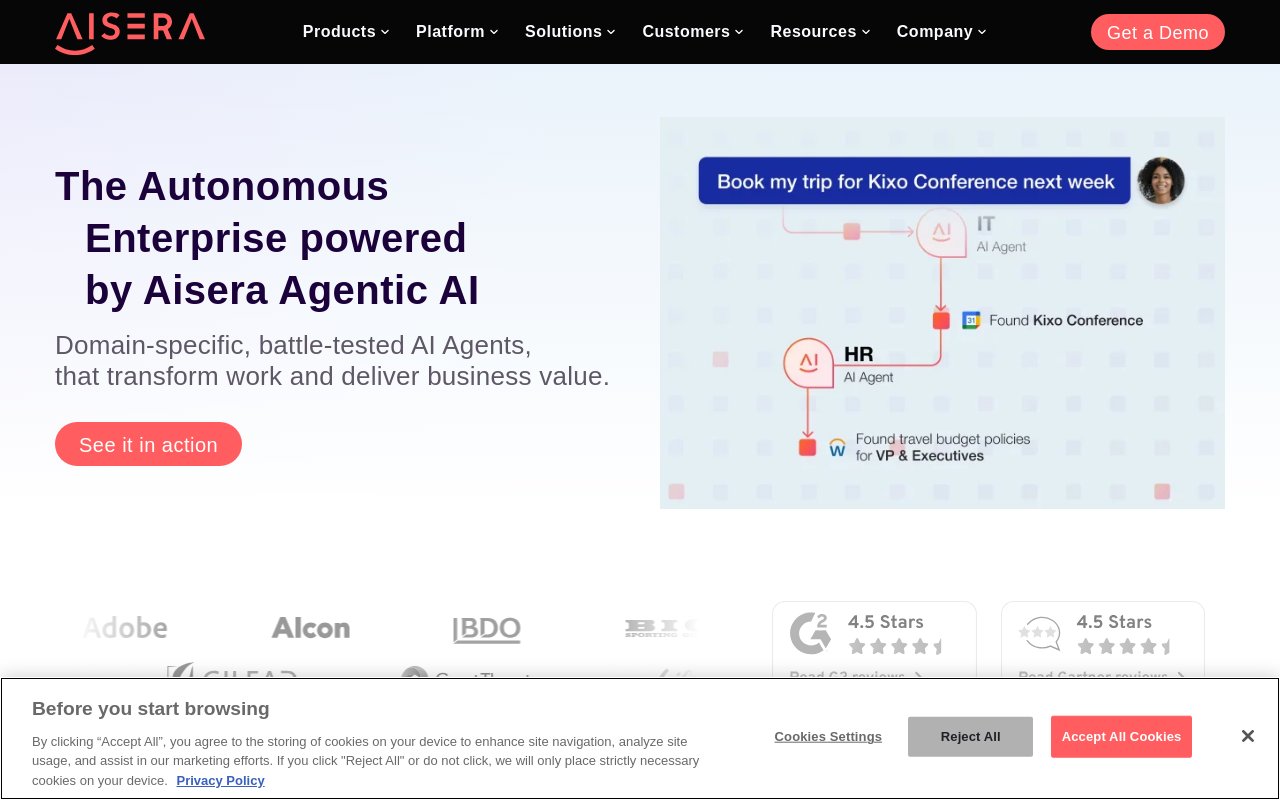Open the Privacy Policy link
The width and height of the screenshot is (1280, 800).
click(x=220, y=781)
